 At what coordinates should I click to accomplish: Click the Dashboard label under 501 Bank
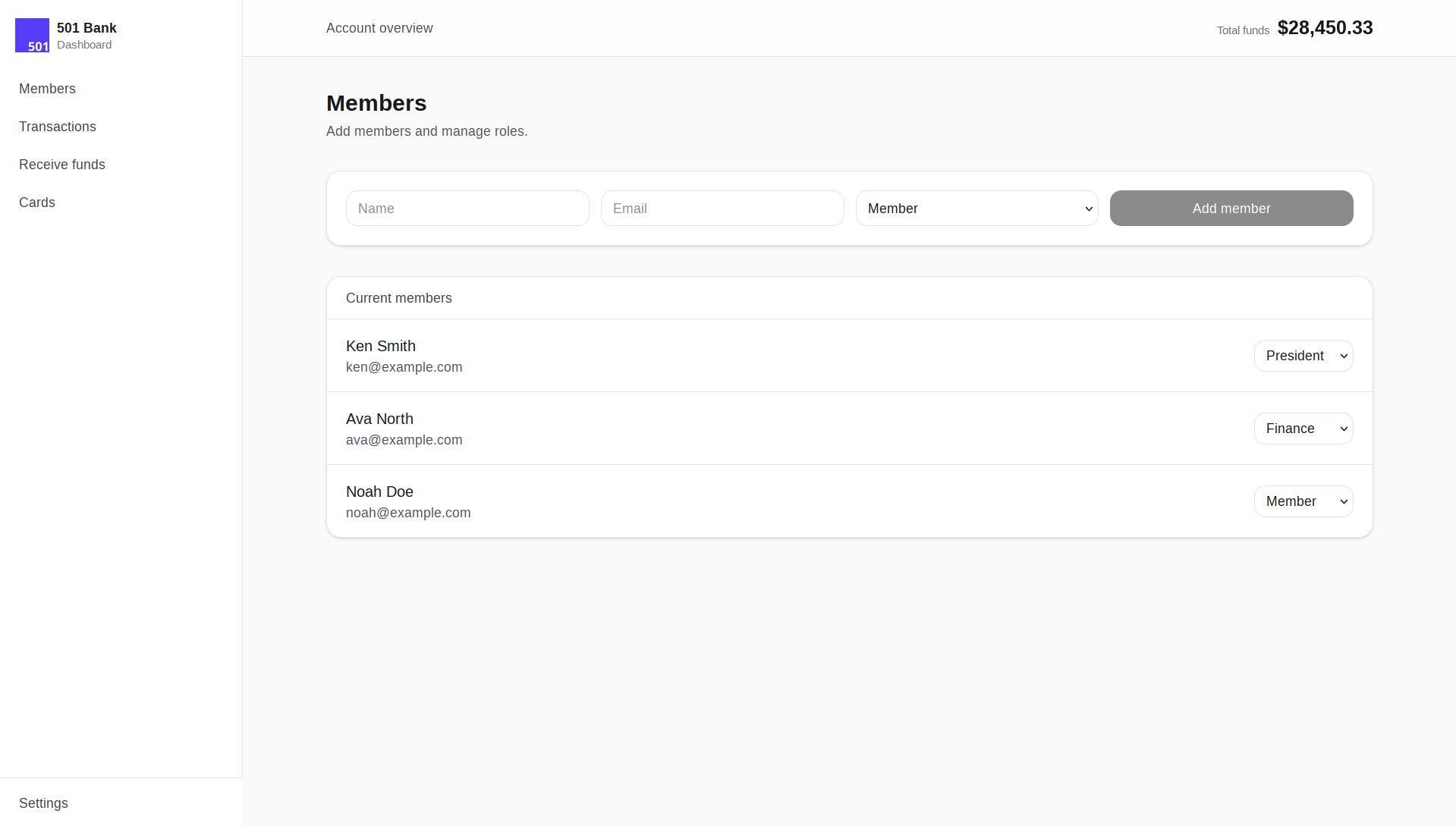click(83, 45)
